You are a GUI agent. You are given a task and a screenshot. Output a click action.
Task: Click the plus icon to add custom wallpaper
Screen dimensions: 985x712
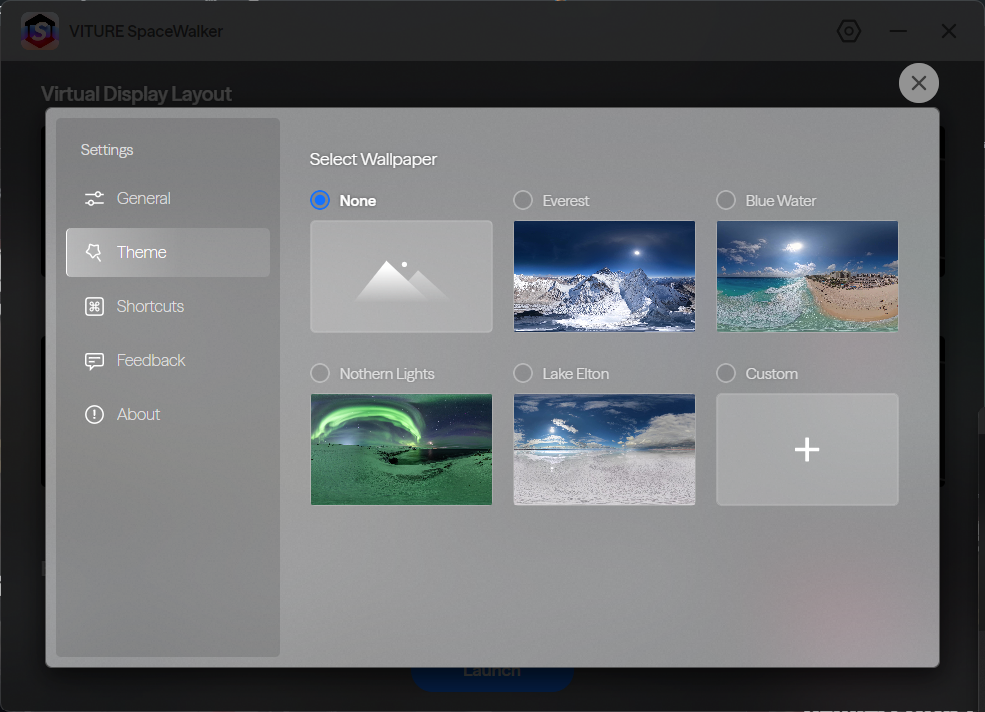[807, 450]
